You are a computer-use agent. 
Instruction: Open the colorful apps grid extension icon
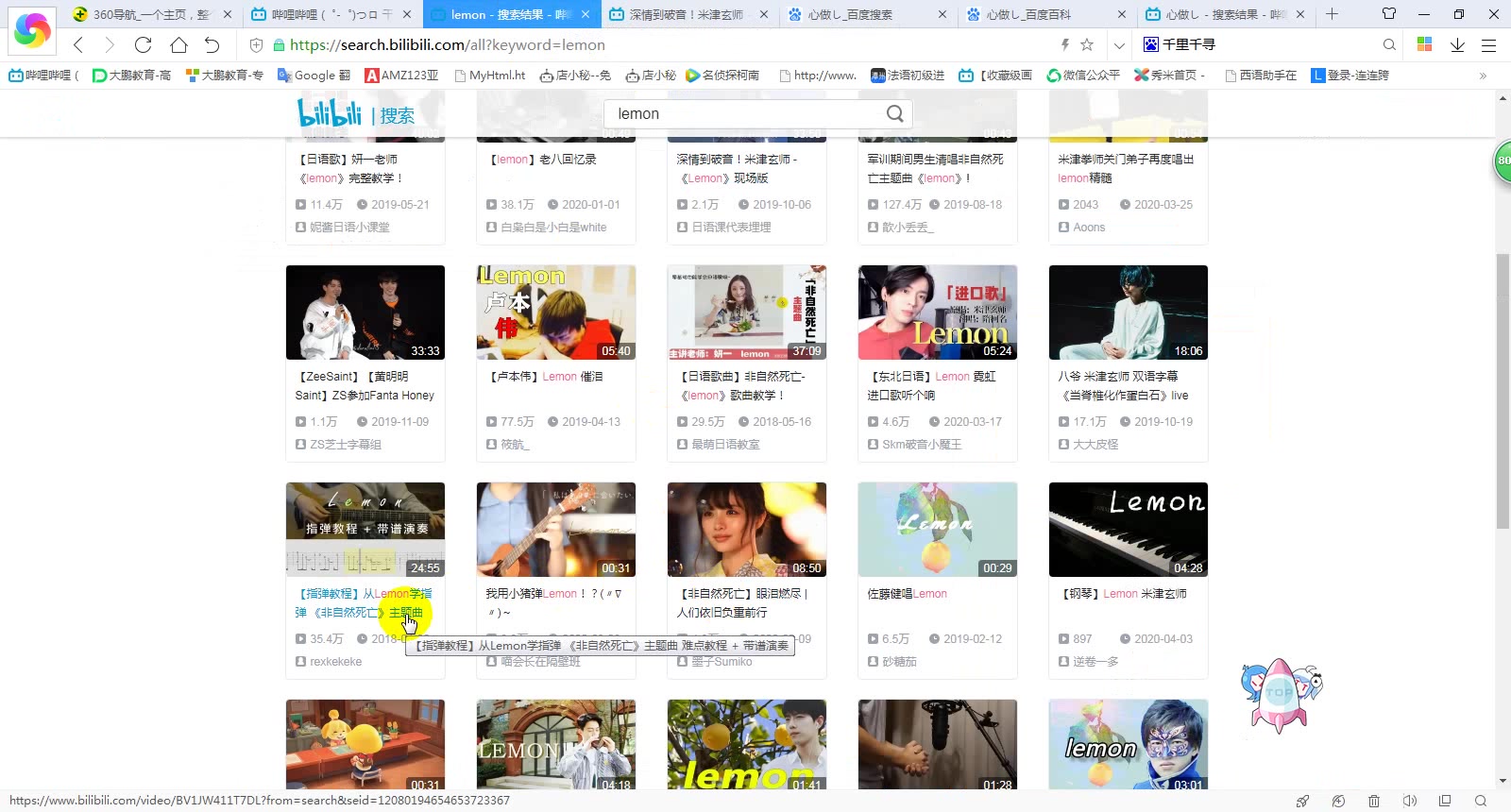[1425, 44]
